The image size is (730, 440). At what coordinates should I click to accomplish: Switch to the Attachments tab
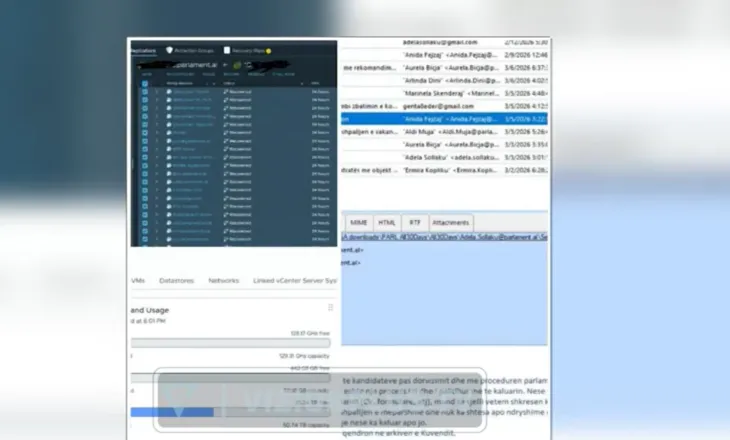click(451, 223)
